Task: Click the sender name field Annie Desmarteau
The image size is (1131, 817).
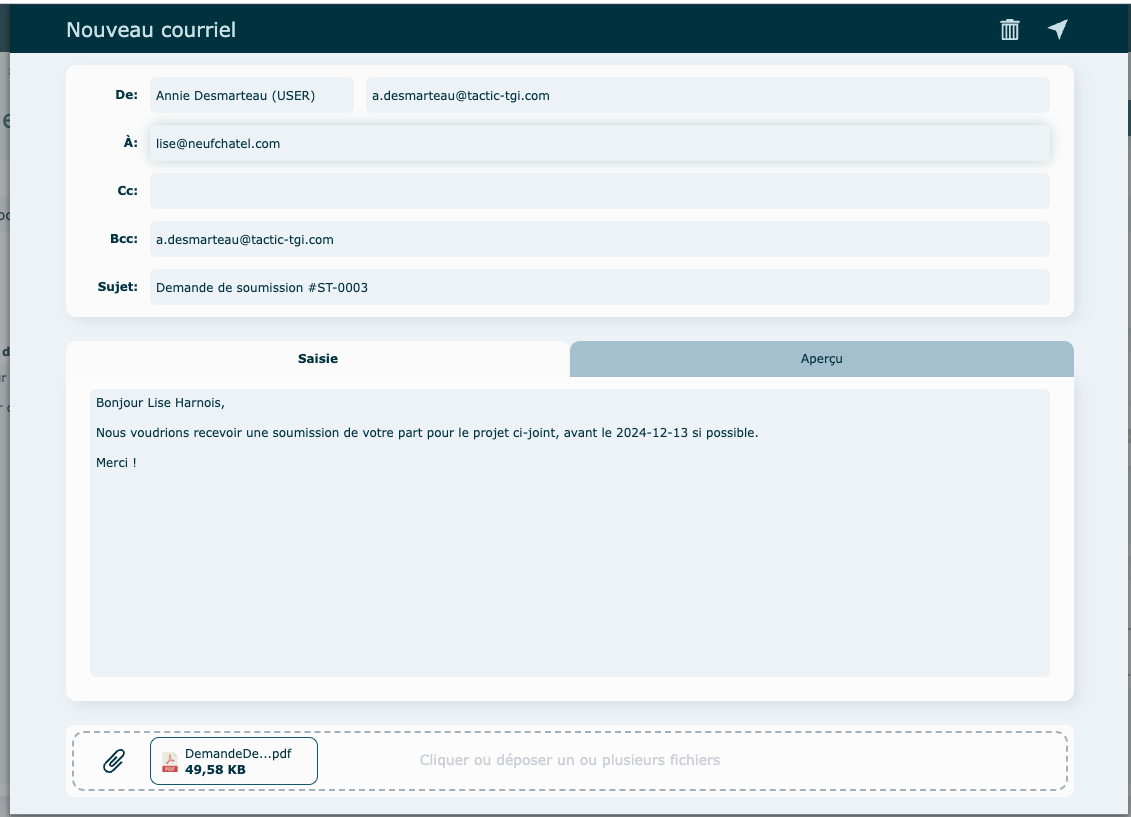Action: click(251, 96)
